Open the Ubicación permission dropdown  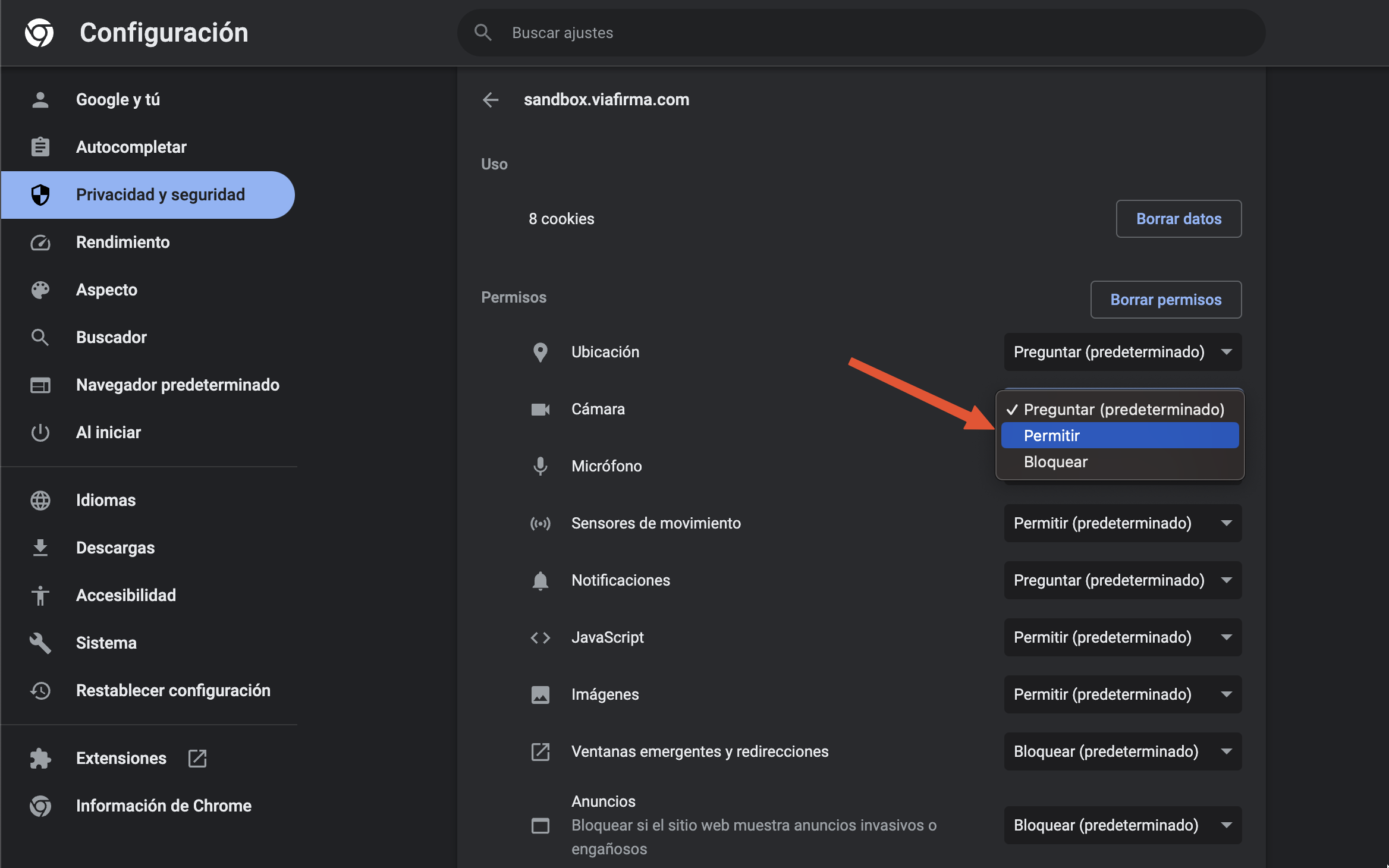1123,352
